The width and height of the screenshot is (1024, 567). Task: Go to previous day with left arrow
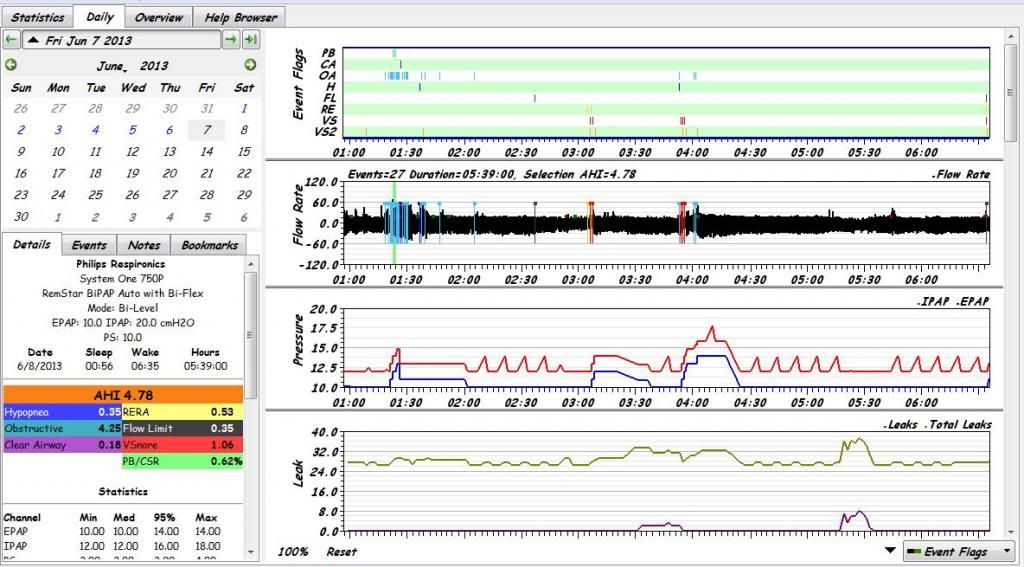(11, 40)
